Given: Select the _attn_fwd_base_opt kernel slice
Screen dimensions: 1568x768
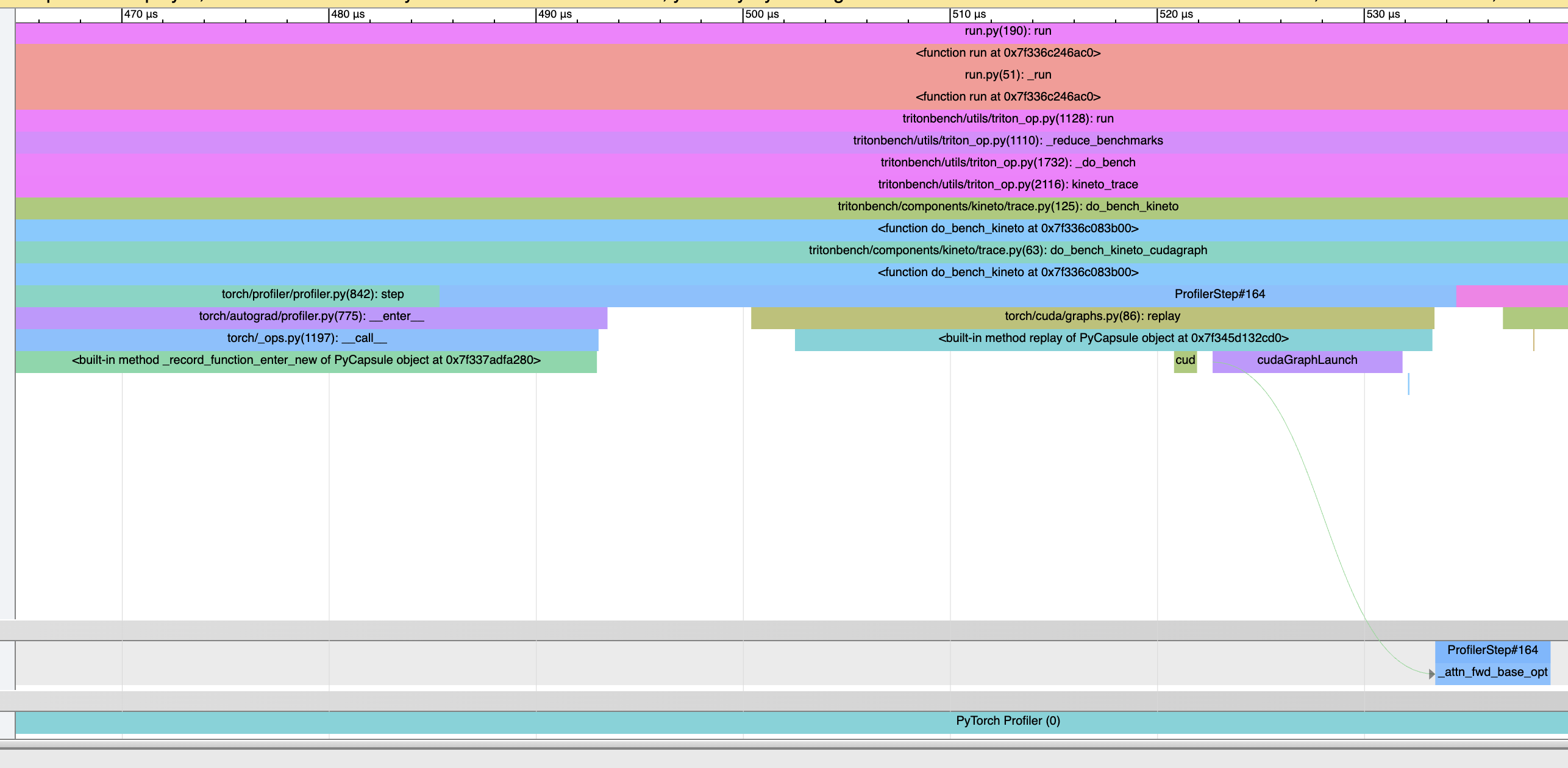Looking at the screenshot, I should tap(1492, 672).
